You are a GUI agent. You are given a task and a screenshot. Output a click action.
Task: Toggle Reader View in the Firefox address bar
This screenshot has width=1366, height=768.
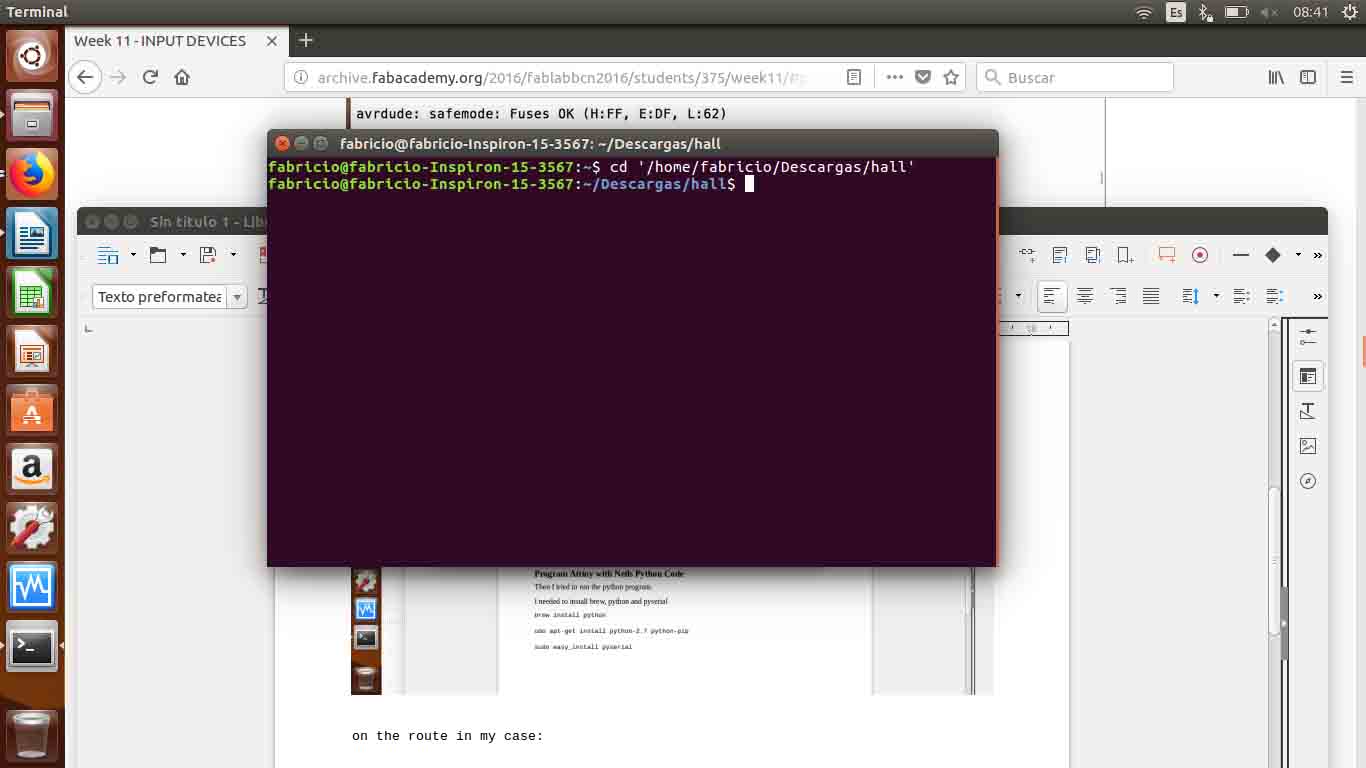854,77
